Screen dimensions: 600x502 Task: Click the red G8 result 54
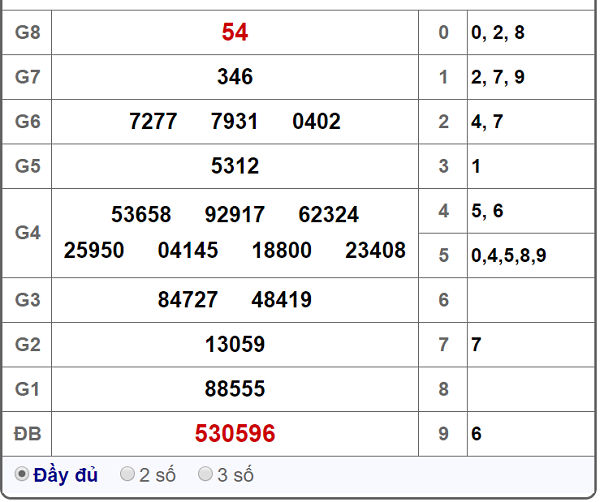pyautogui.click(x=235, y=32)
